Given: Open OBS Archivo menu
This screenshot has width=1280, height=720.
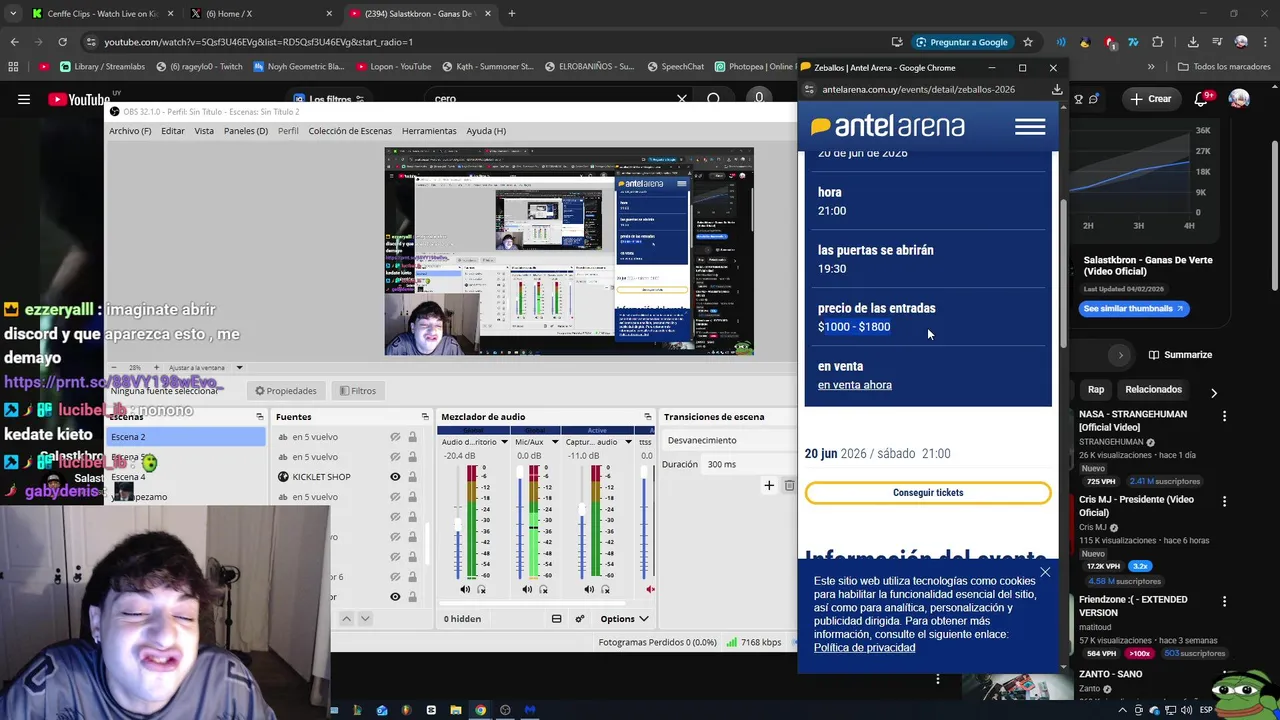Looking at the screenshot, I should click(x=130, y=131).
